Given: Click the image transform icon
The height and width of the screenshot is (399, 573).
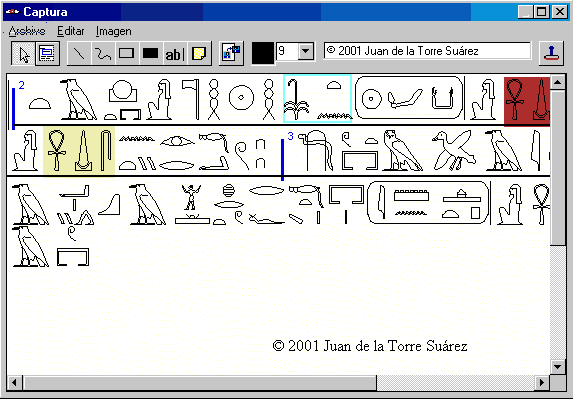Looking at the screenshot, I should coord(231,54).
